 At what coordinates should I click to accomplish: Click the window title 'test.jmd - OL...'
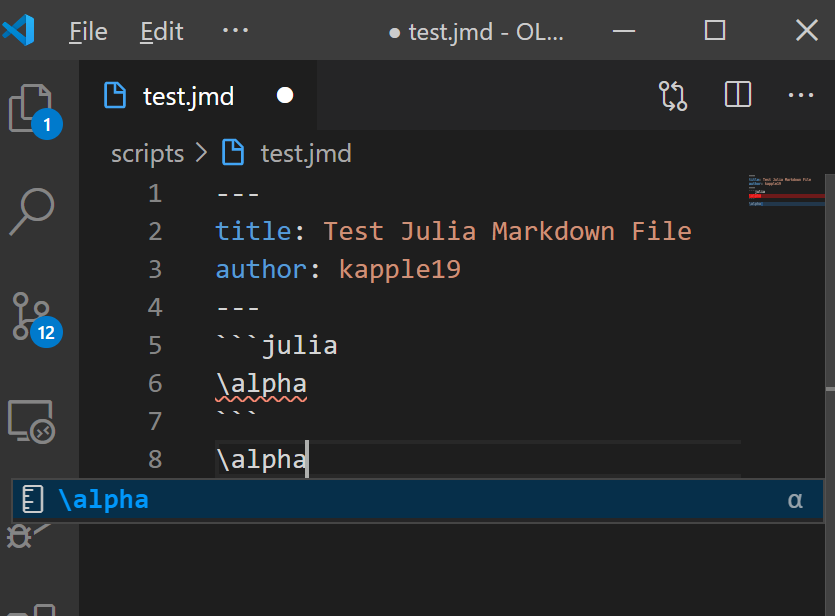[x=486, y=32]
